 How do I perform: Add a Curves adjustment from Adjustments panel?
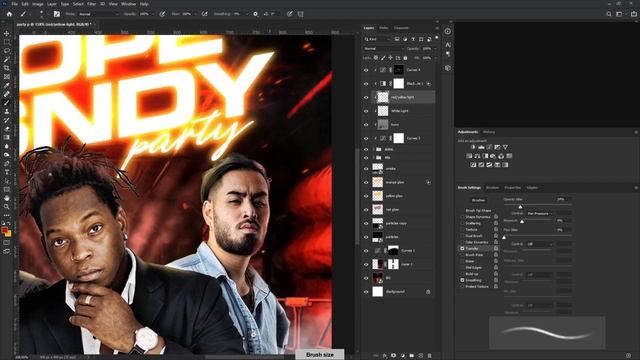pos(489,147)
